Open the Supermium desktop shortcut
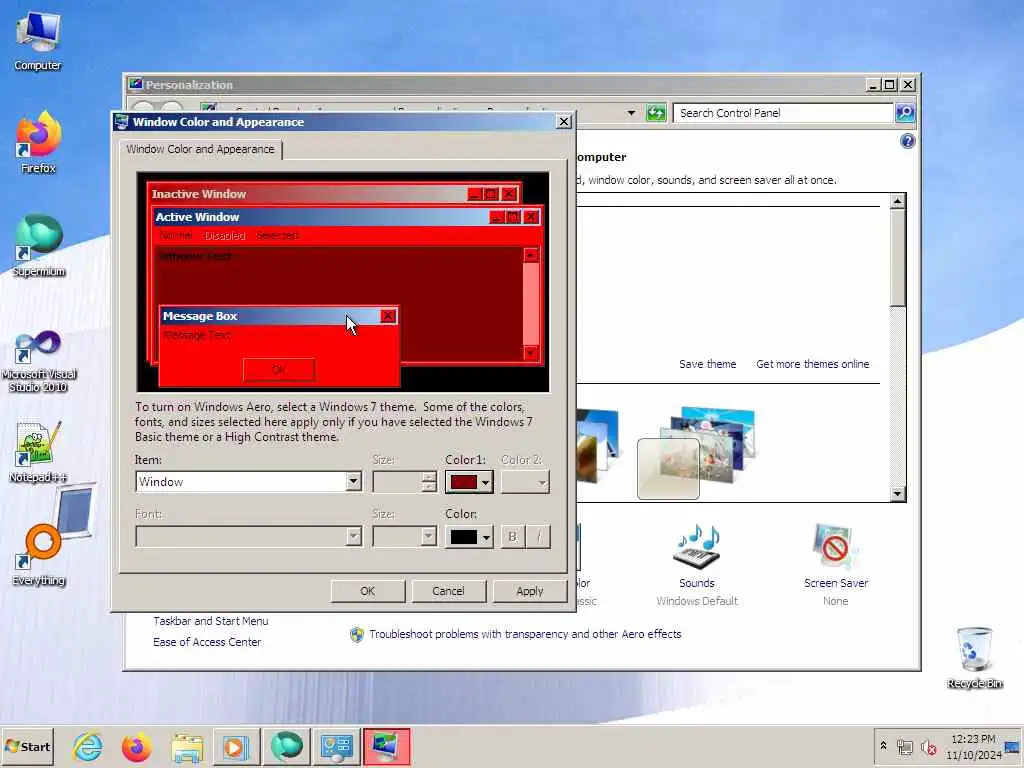1024x768 pixels. [x=38, y=246]
